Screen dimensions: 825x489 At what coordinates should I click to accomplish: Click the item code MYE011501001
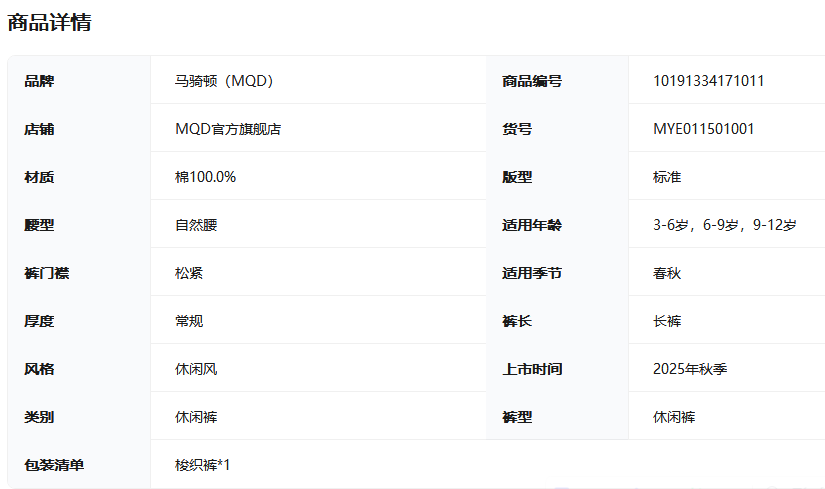click(703, 129)
